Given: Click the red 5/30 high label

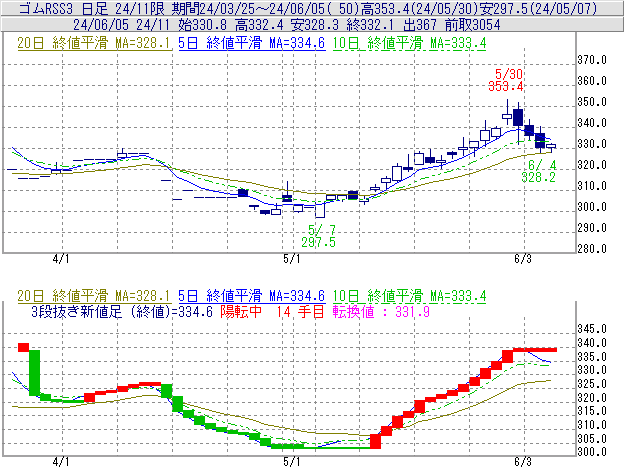Looking at the screenshot, I should tap(509, 74).
